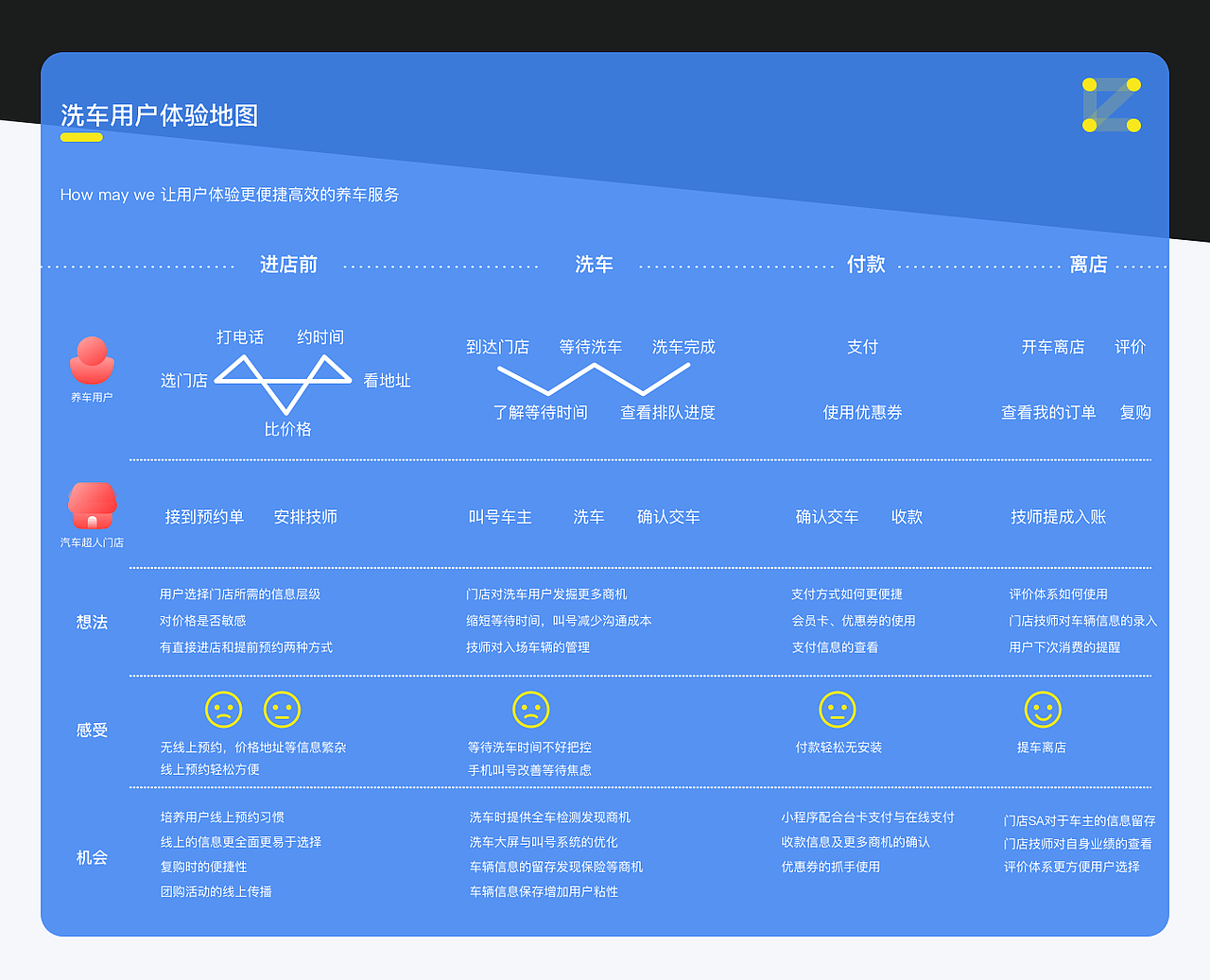Click the 打电话 step label

[240, 337]
